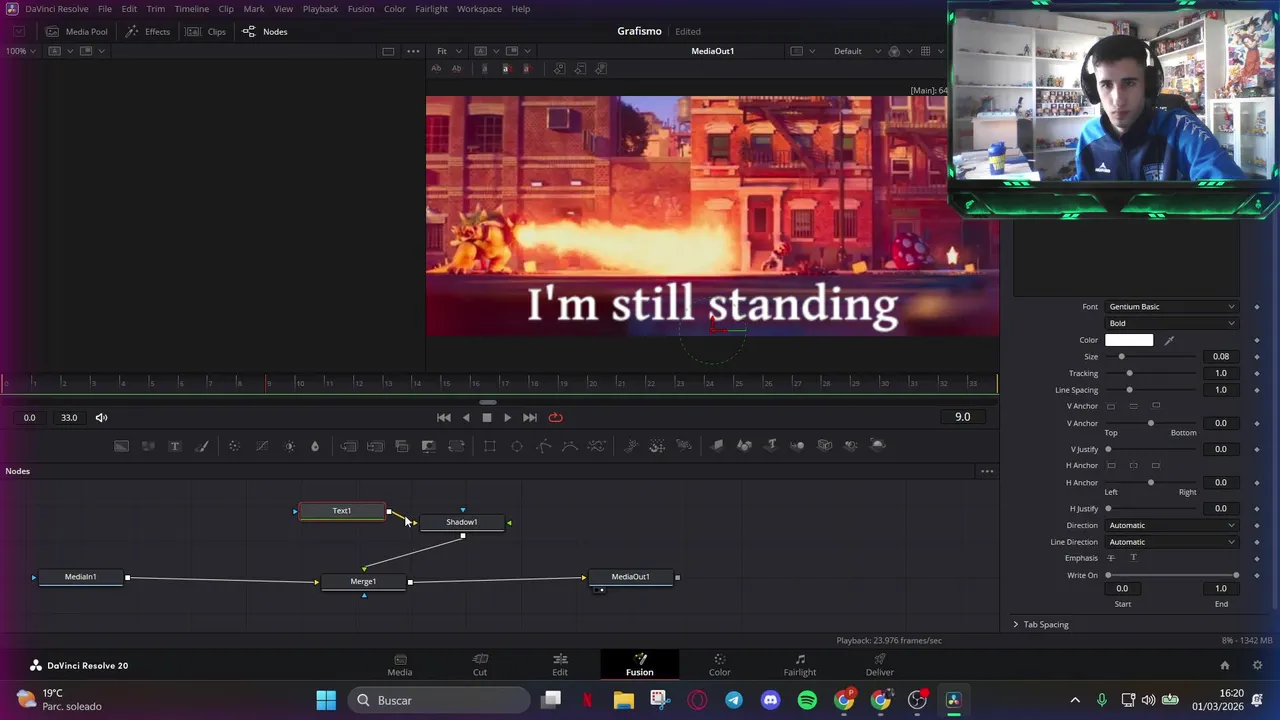Select the Shadow1 node
Image resolution: width=1280 pixels, height=720 pixels.
pos(462,522)
